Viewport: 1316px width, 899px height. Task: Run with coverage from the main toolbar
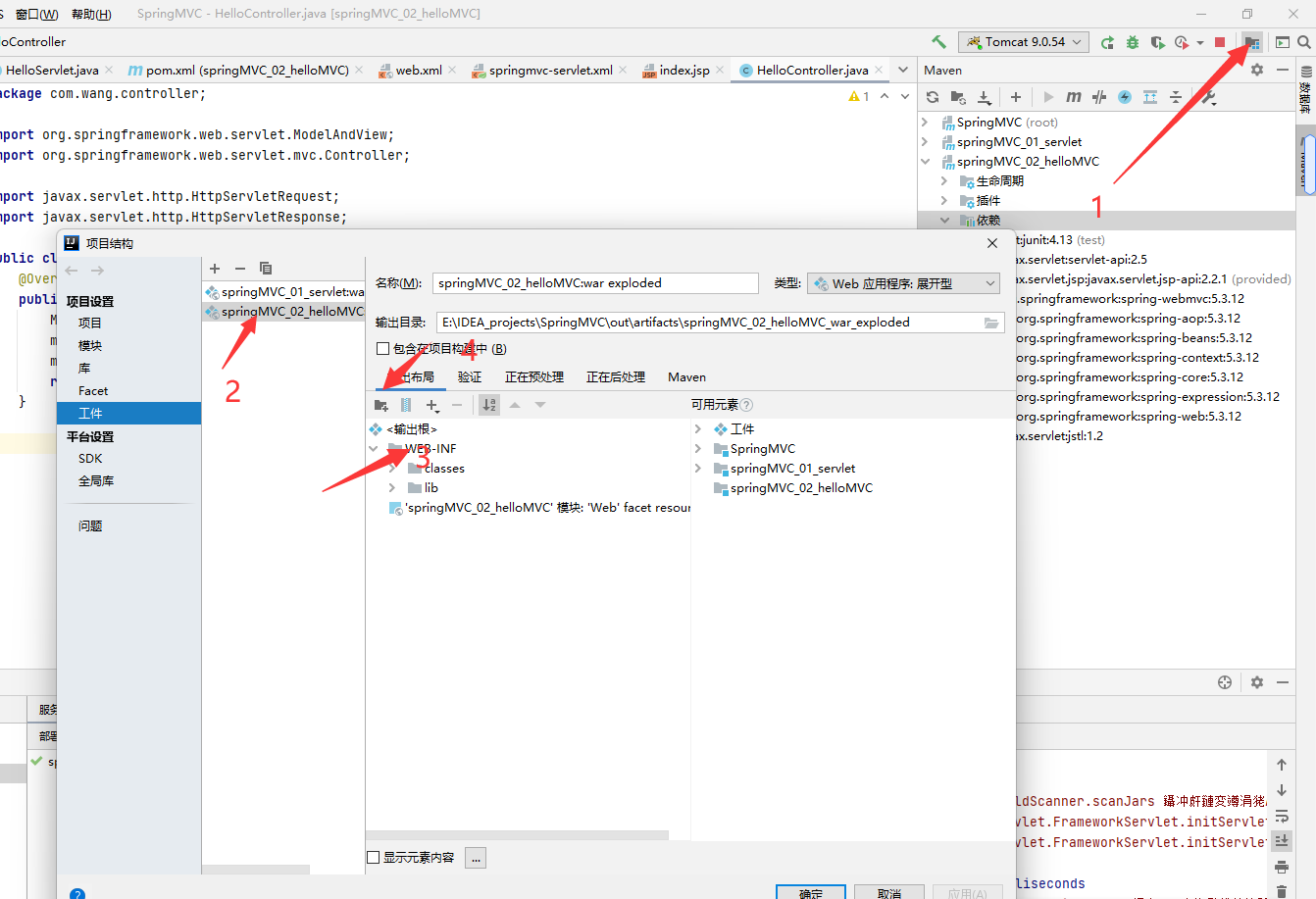[1157, 42]
